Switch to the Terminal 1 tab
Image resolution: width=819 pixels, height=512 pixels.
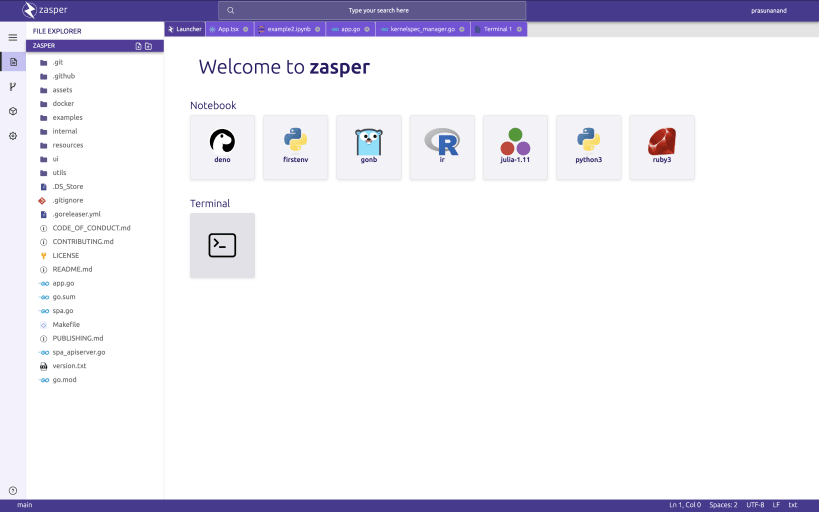tap(497, 29)
